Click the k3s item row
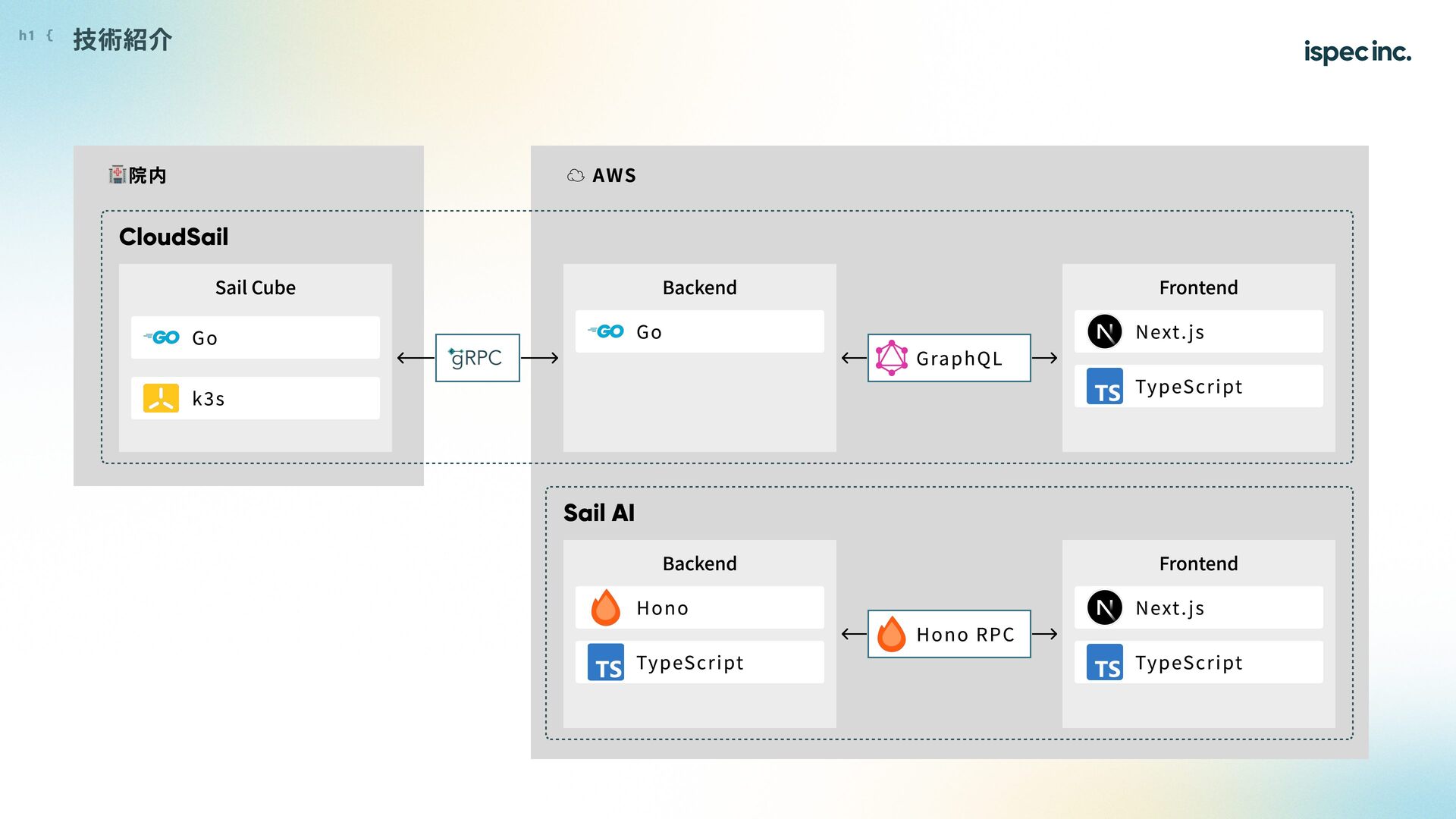Image resolution: width=1456 pixels, height=819 pixels. [x=256, y=398]
